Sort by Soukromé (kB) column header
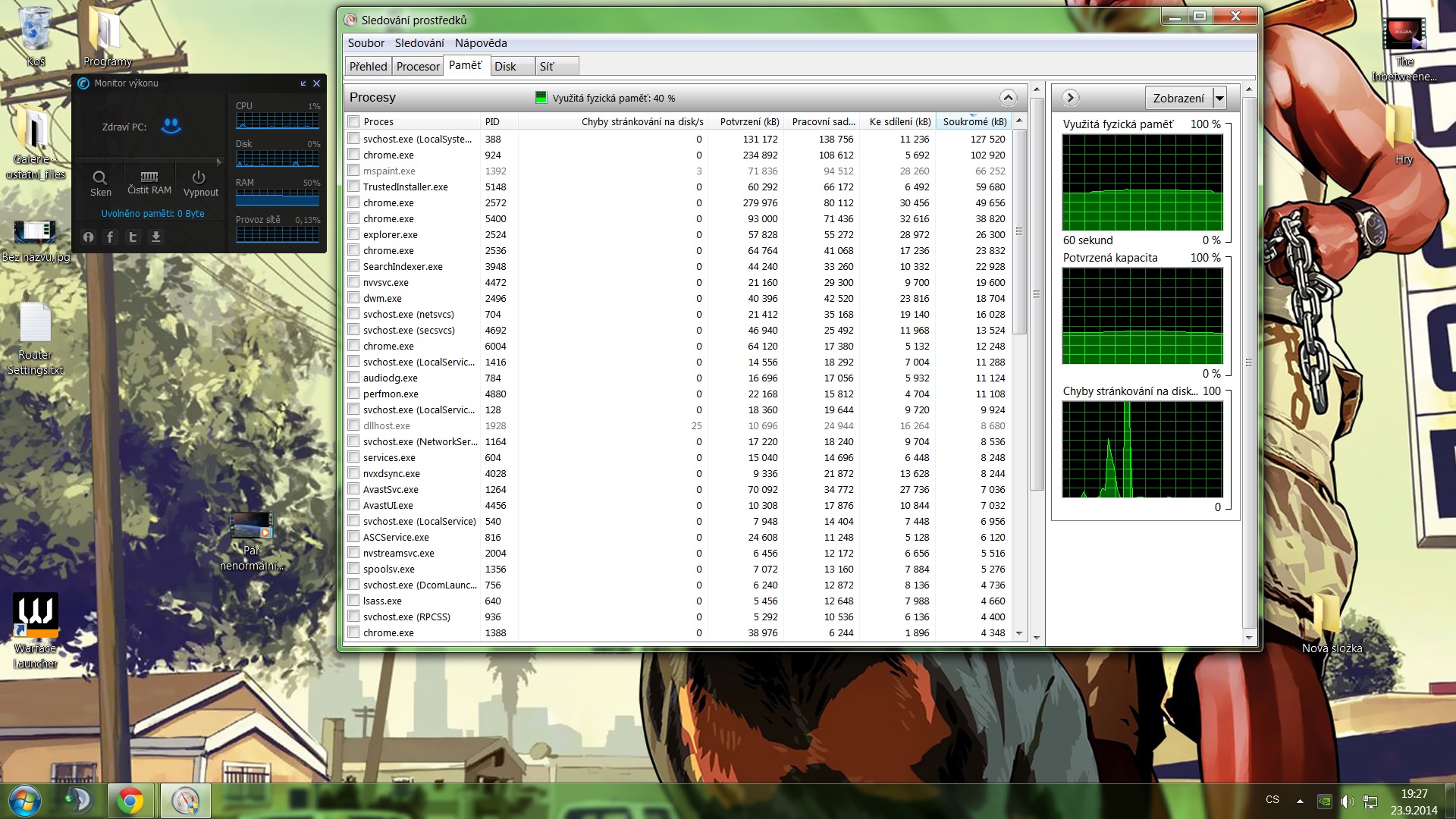 (x=974, y=121)
